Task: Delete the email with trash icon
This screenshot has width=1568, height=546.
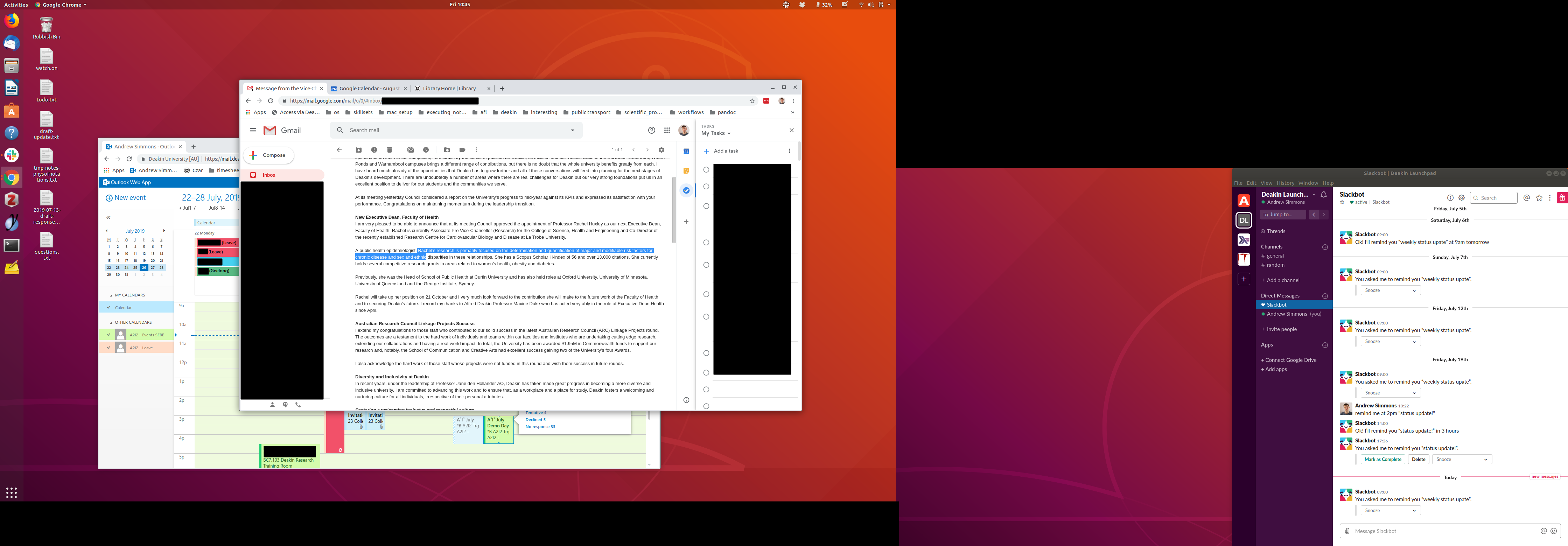Action: pos(390,150)
